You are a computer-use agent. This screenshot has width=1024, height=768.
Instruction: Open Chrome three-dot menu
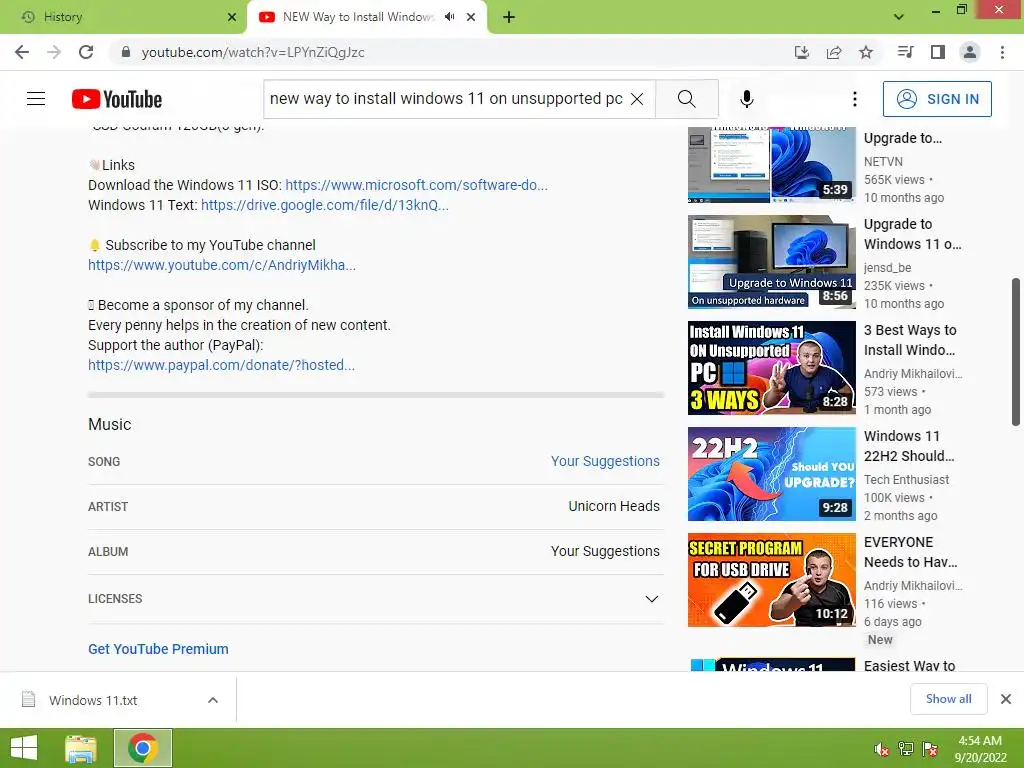pyautogui.click(x=1002, y=52)
